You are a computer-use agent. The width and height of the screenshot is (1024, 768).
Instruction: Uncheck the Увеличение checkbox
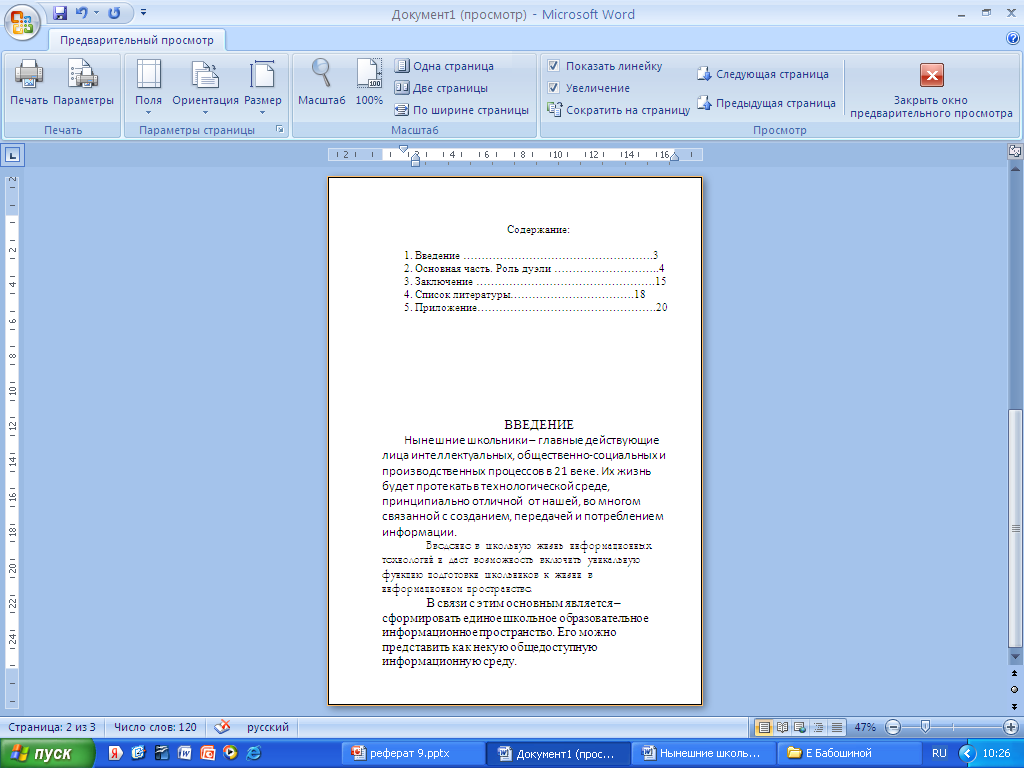click(x=553, y=88)
